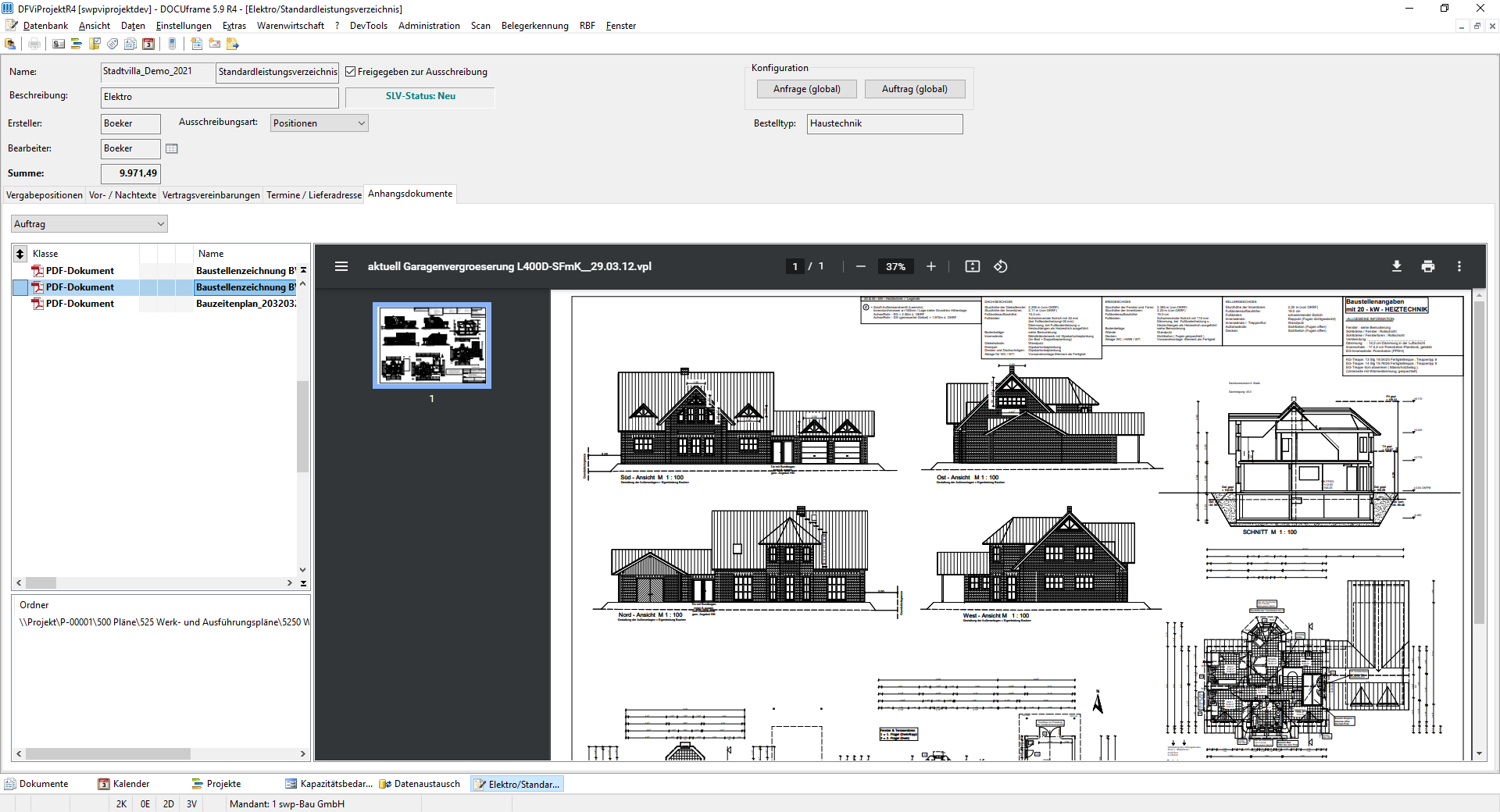Open the contact card toolbar icon
Viewport: 1500px width, 812px height.
(x=59, y=44)
